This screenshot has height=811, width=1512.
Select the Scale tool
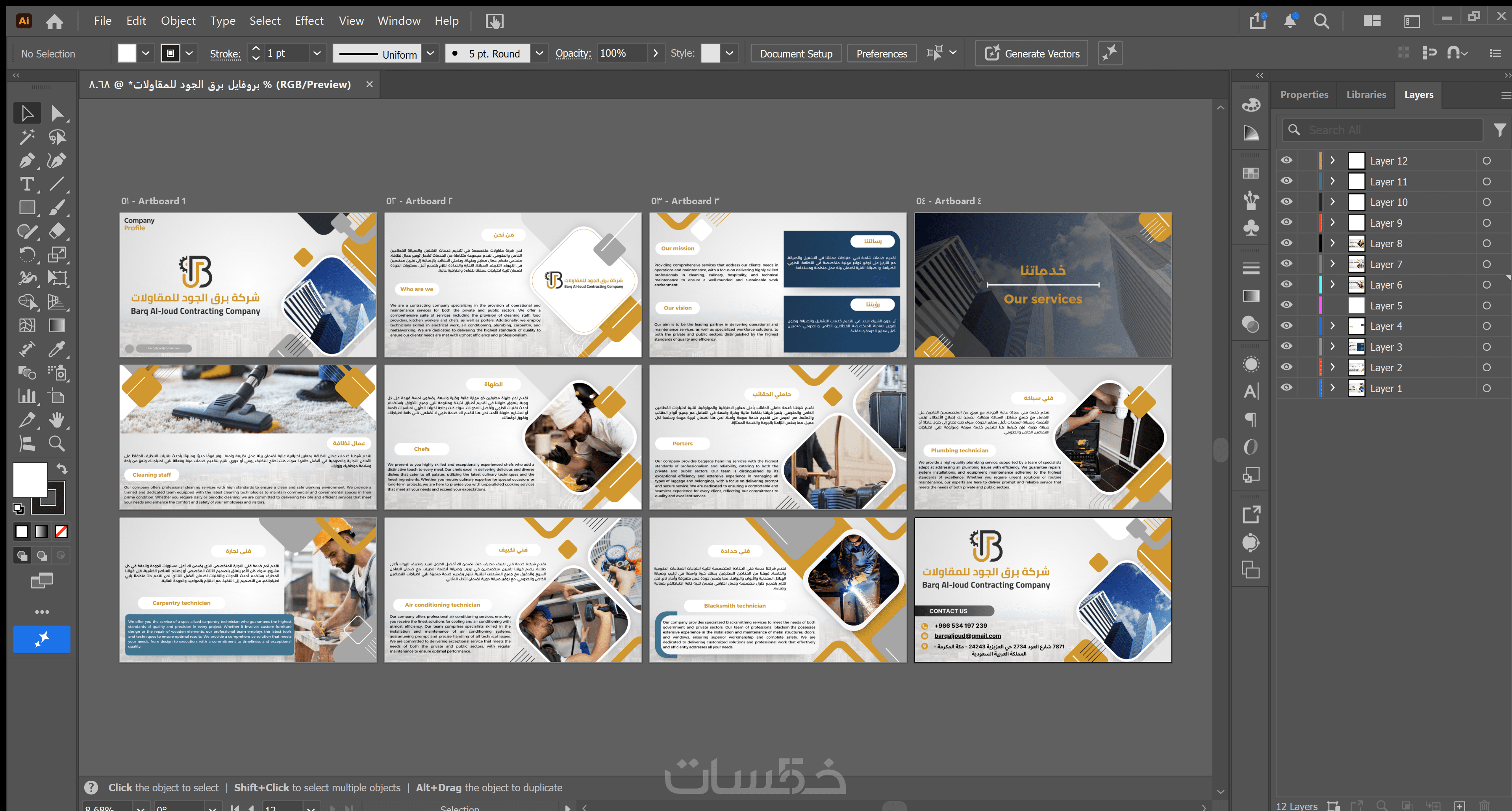click(x=57, y=254)
